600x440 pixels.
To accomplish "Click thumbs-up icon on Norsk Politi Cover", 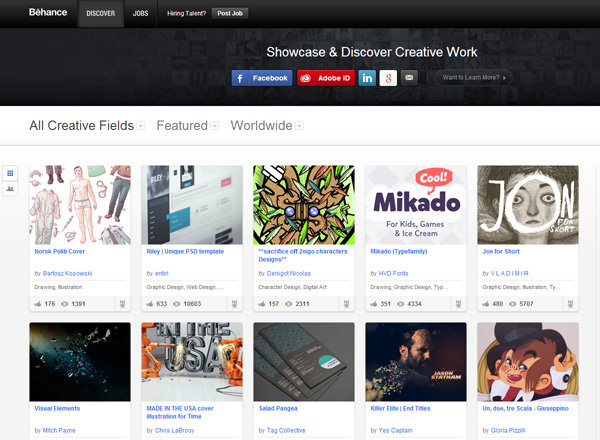I will (x=38, y=304).
